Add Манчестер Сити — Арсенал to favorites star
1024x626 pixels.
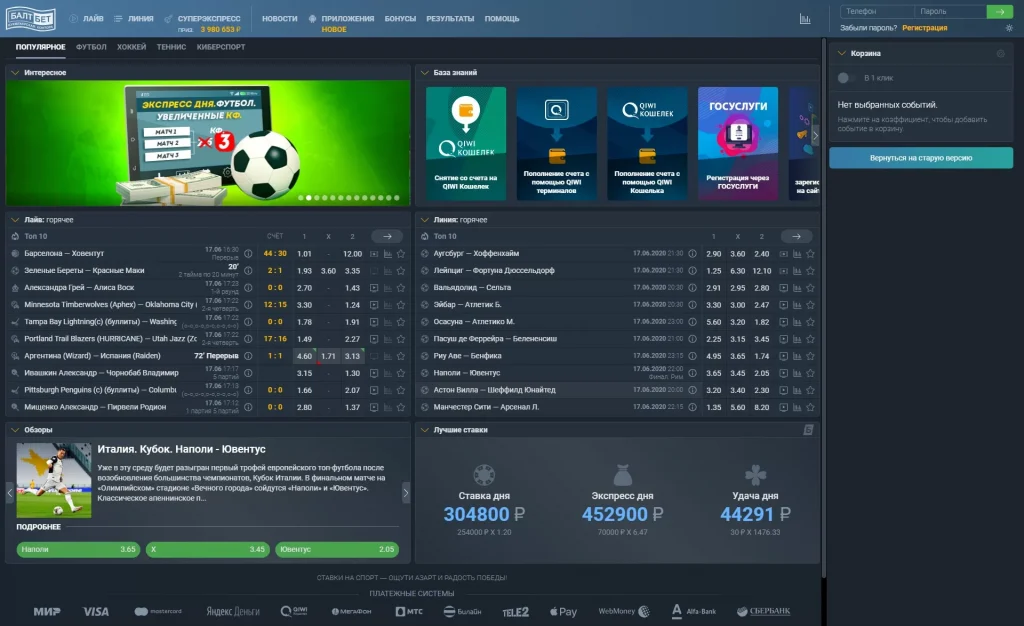(x=810, y=407)
